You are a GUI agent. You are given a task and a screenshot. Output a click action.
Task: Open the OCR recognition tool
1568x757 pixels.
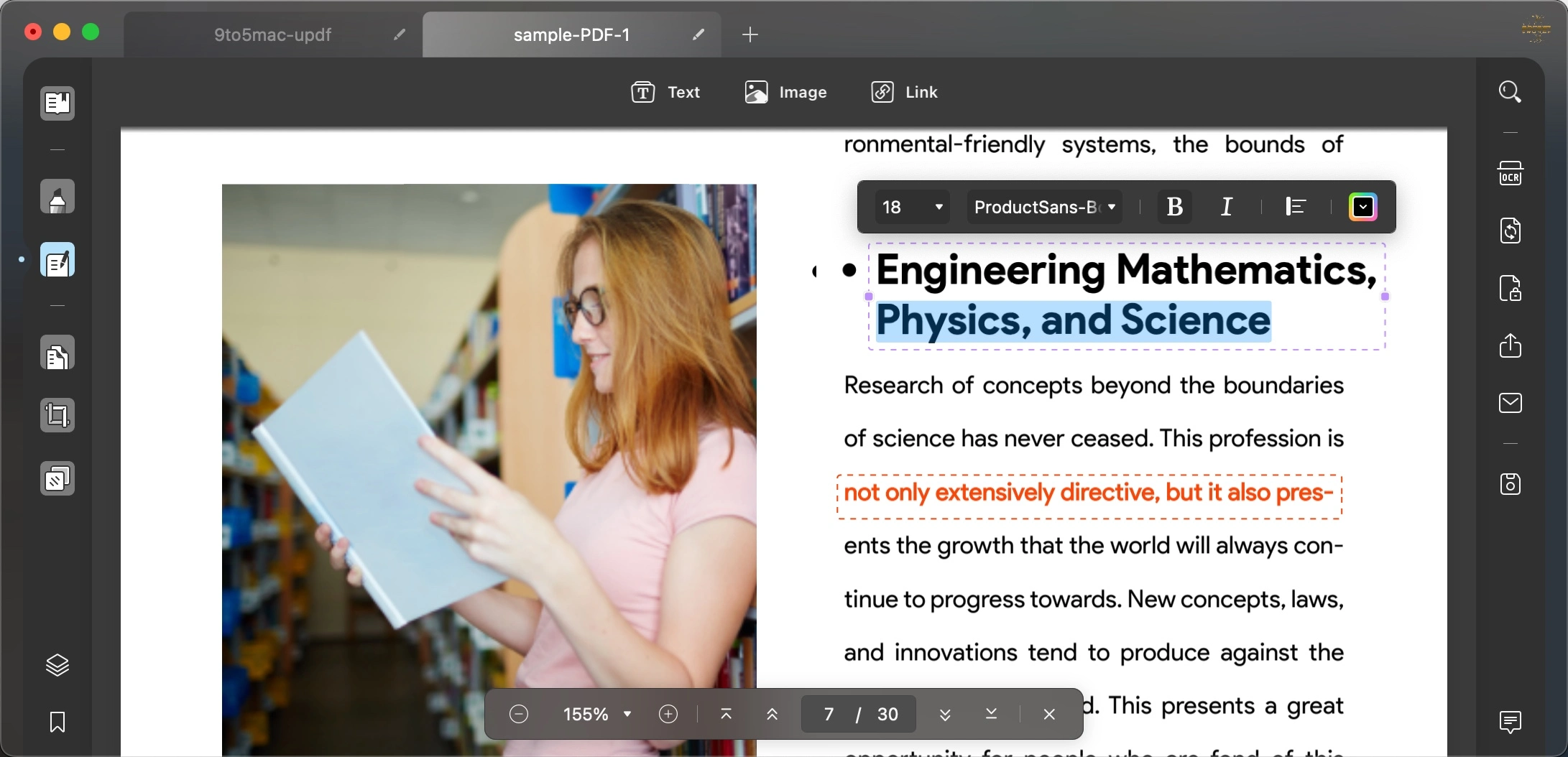pos(1510,173)
